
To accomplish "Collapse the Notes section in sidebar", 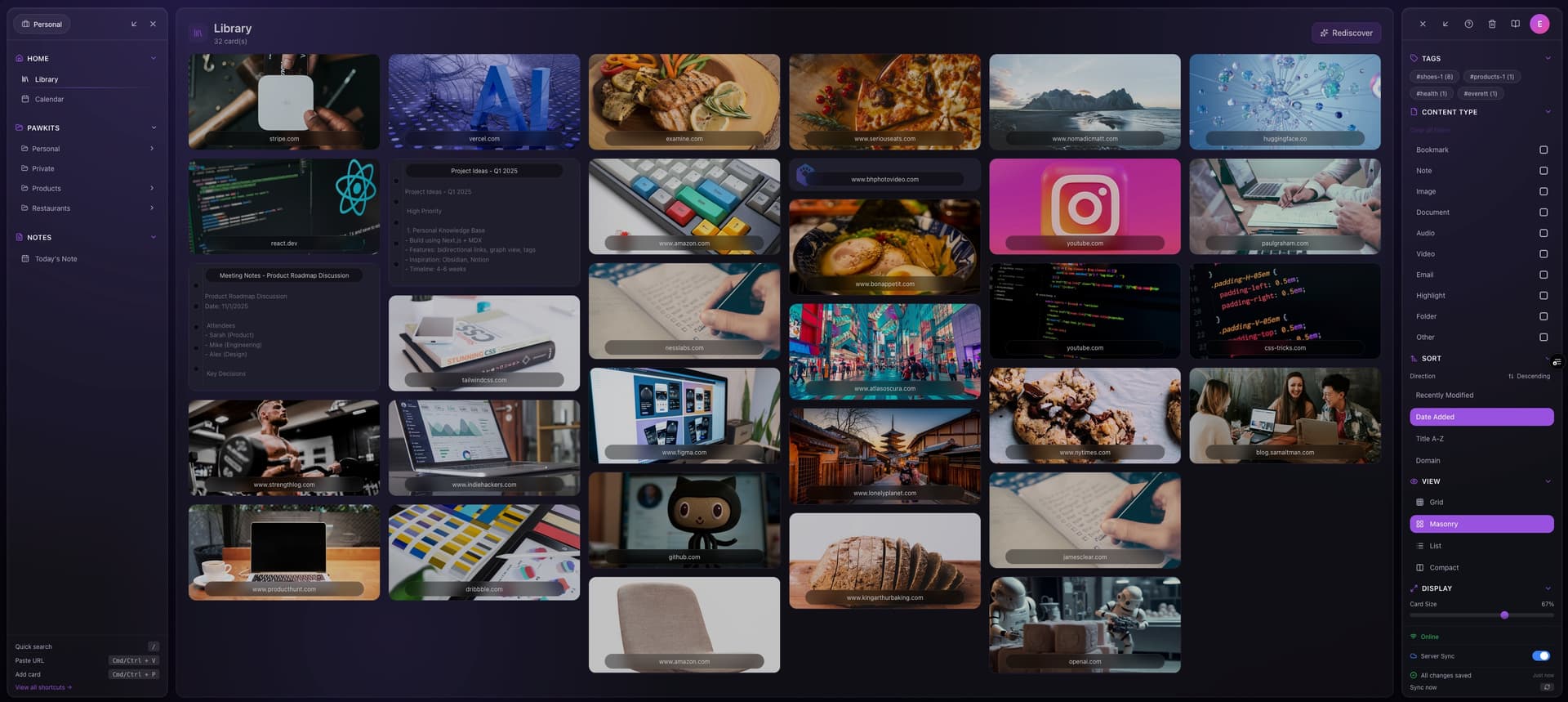I will coord(153,238).
